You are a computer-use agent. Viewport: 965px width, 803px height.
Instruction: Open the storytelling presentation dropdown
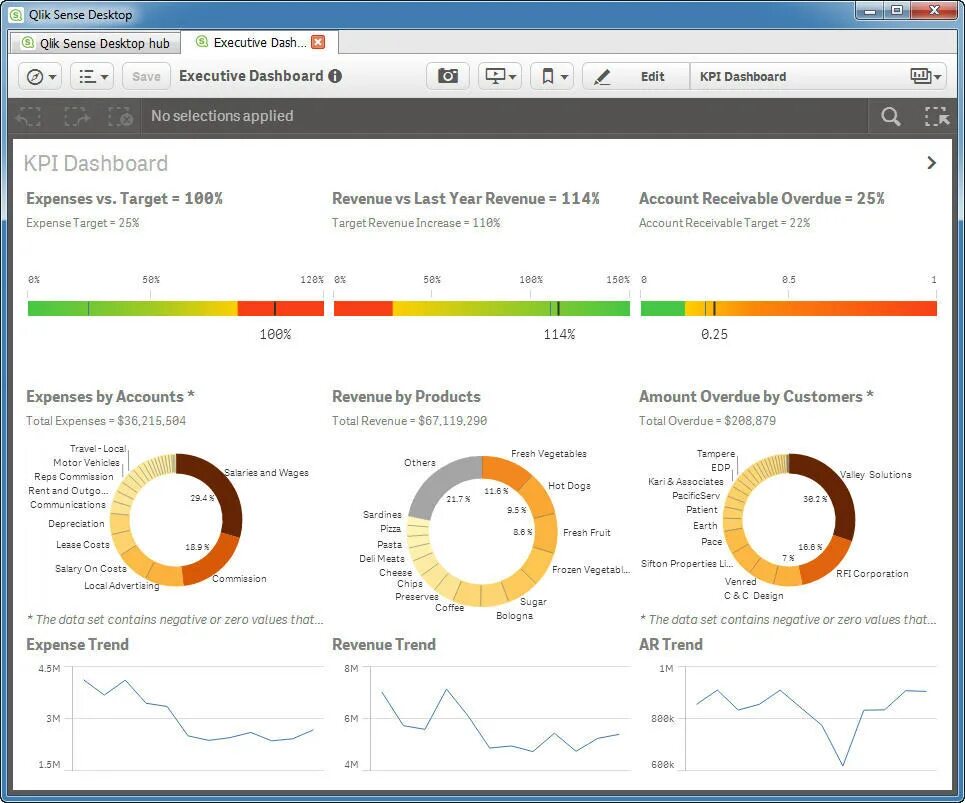pyautogui.click(x=500, y=76)
